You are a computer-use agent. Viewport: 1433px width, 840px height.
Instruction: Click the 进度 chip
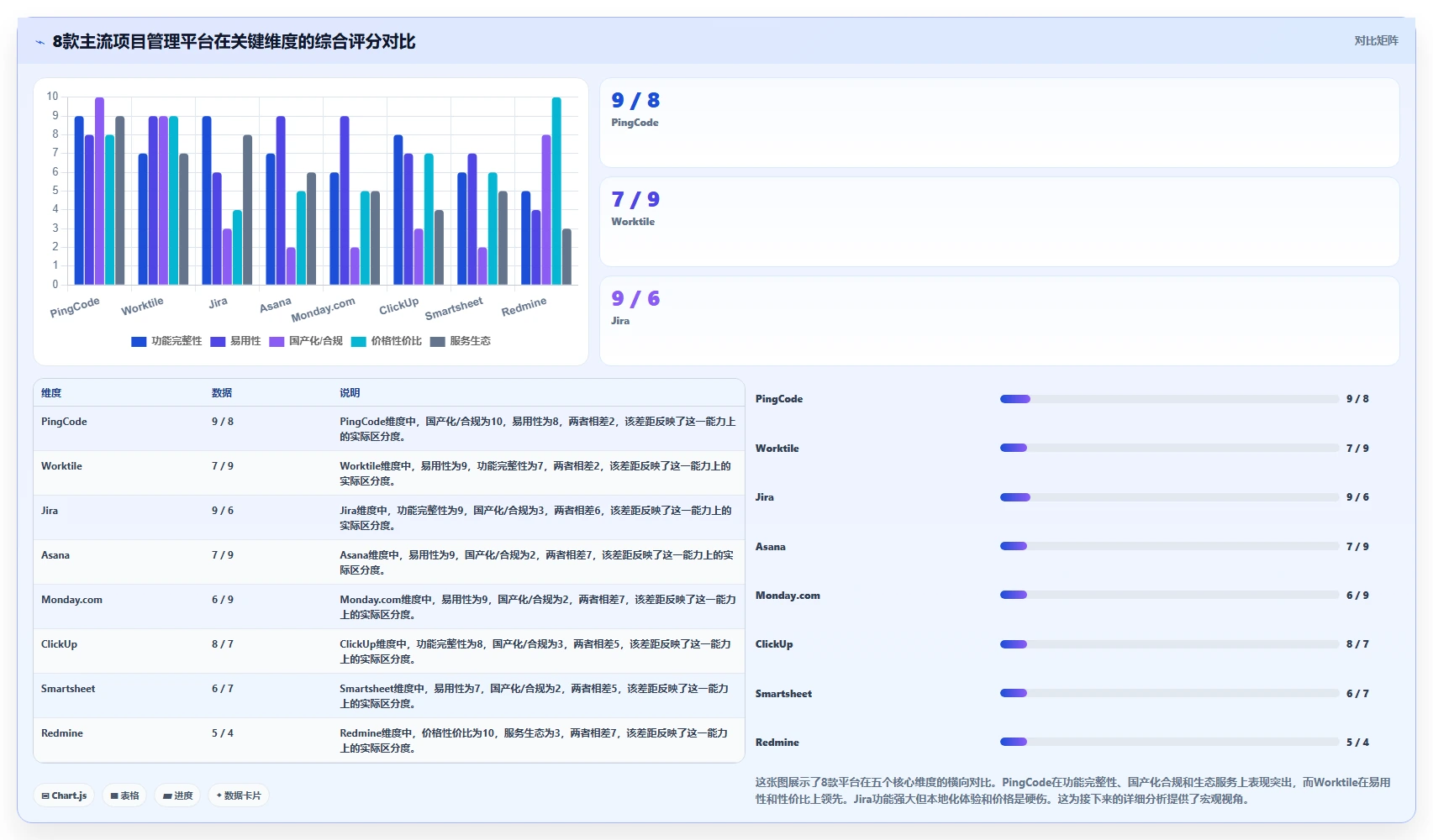tap(177, 795)
